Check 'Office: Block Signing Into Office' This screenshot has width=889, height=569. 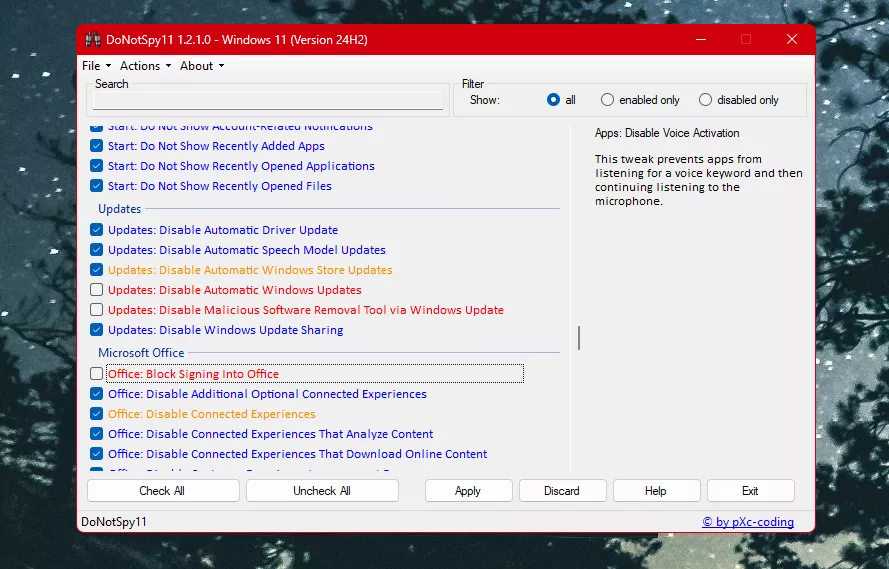[x=96, y=373]
